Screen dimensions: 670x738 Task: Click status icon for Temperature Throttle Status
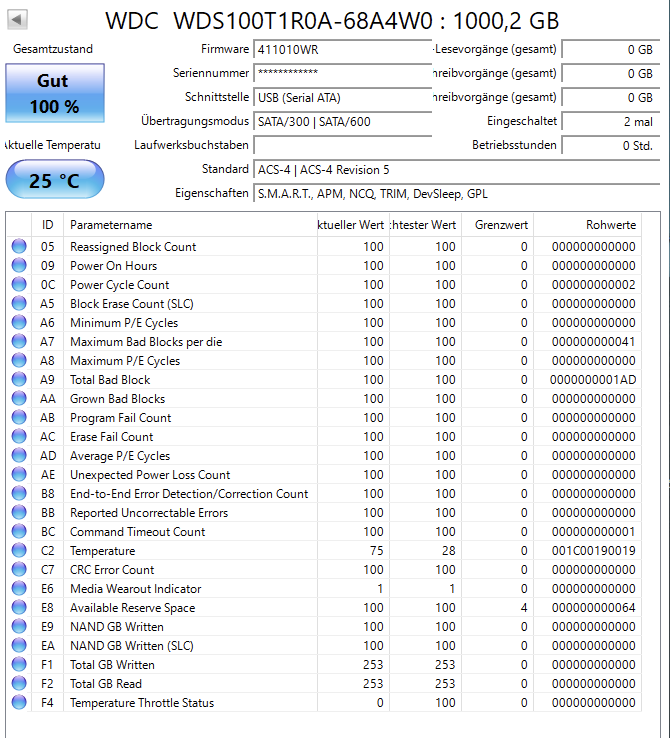(19, 702)
